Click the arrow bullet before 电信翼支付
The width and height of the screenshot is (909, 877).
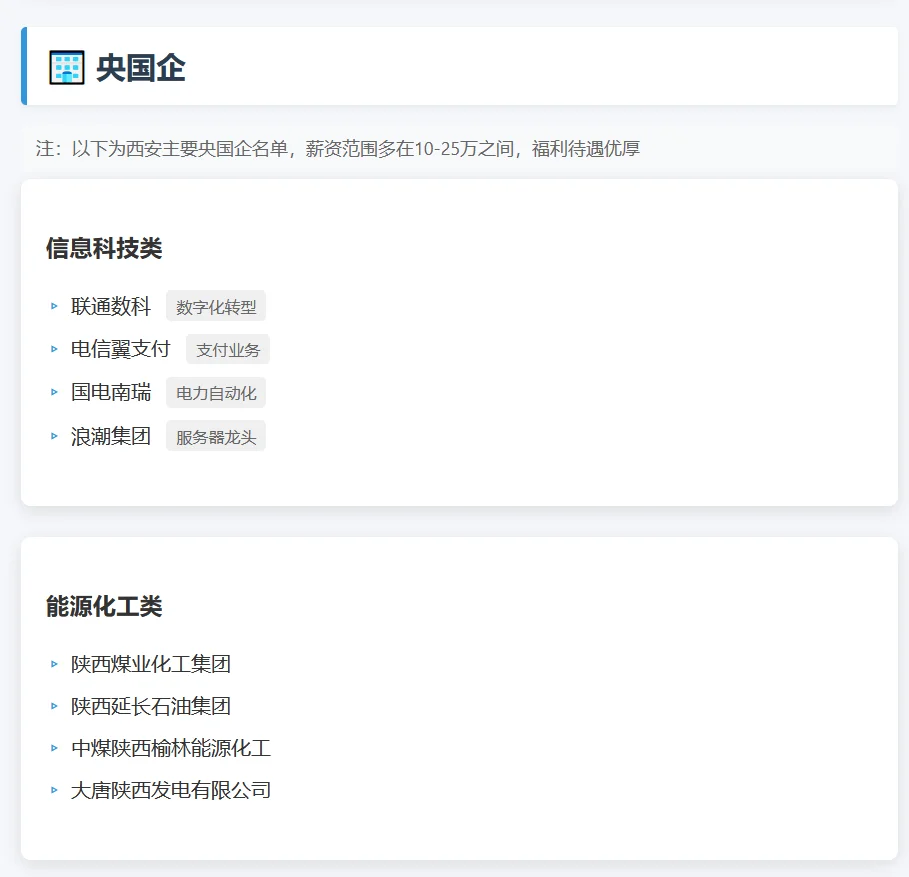[x=54, y=349]
